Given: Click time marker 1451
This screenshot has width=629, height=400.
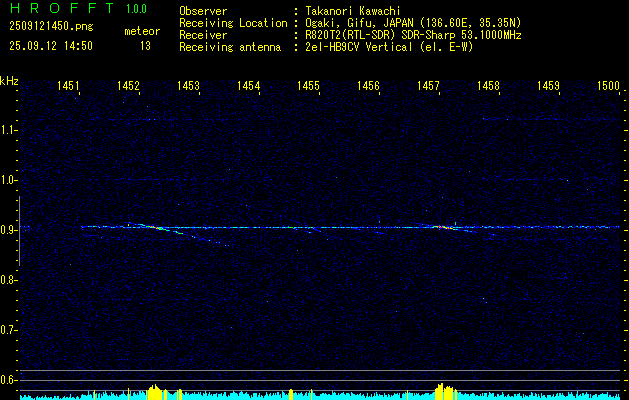Looking at the screenshot, I should click(x=68, y=85).
